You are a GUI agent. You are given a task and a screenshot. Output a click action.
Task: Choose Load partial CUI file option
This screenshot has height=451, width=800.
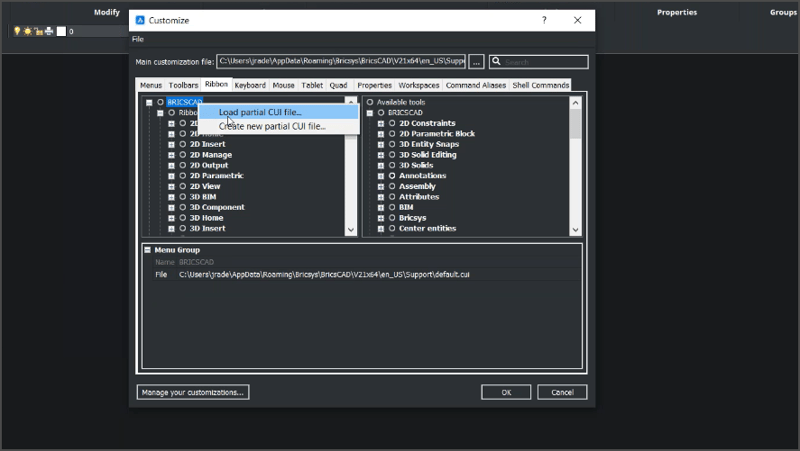pyautogui.click(x=279, y=112)
